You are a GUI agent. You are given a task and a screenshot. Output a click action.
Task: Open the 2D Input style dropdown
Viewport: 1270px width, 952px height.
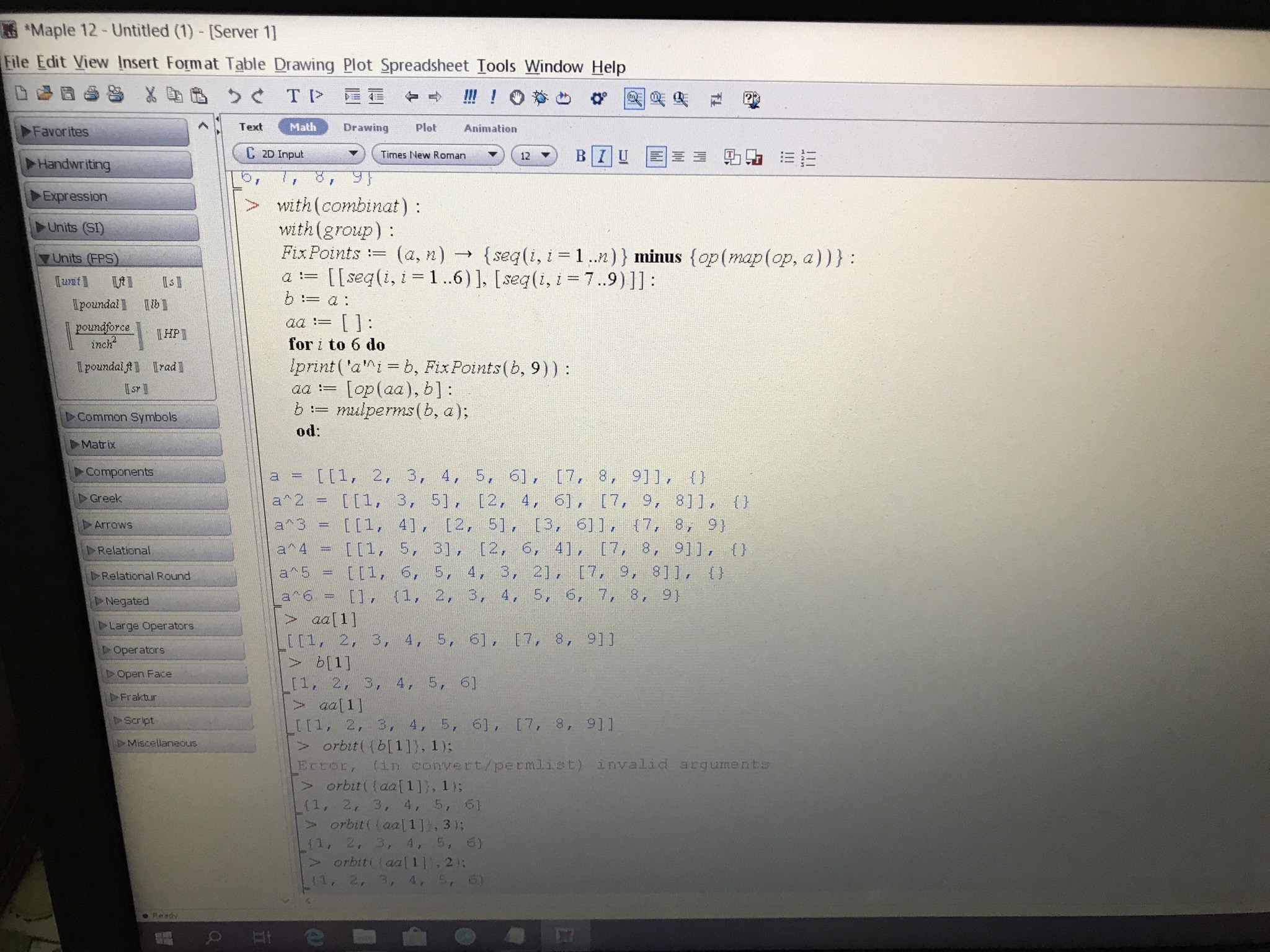(x=298, y=154)
